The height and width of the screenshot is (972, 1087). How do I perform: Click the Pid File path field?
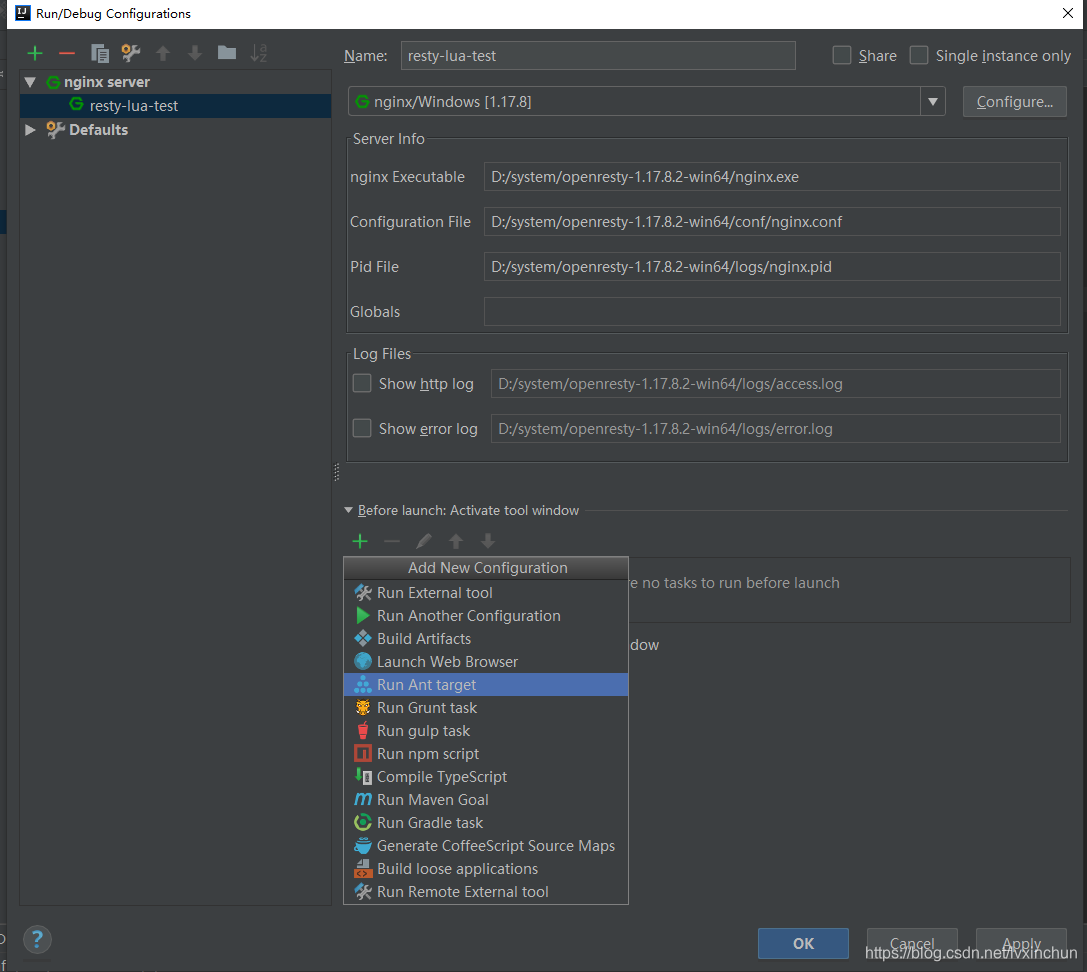[772, 267]
